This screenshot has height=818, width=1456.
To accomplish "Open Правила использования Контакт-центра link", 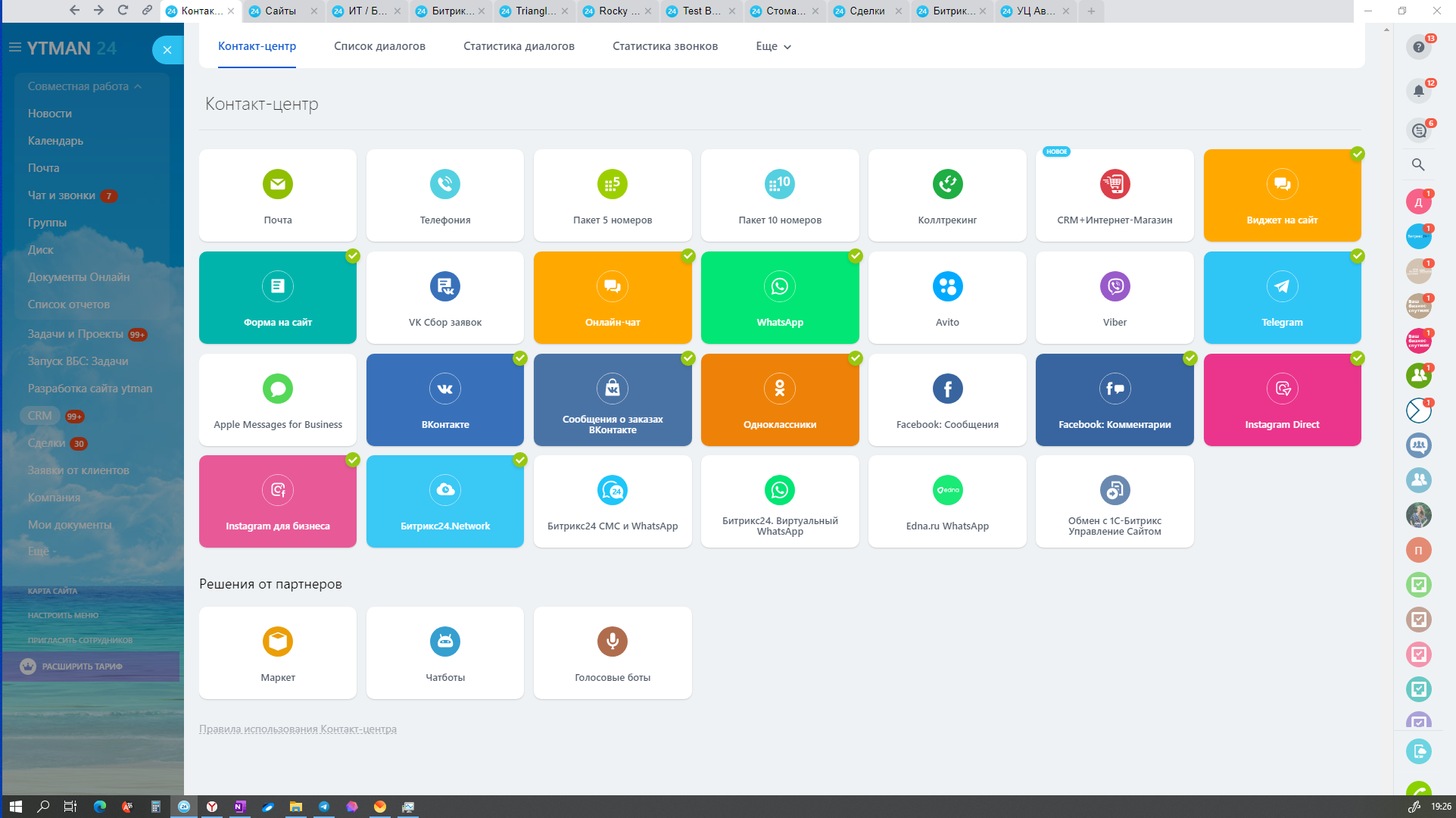I will coord(298,729).
